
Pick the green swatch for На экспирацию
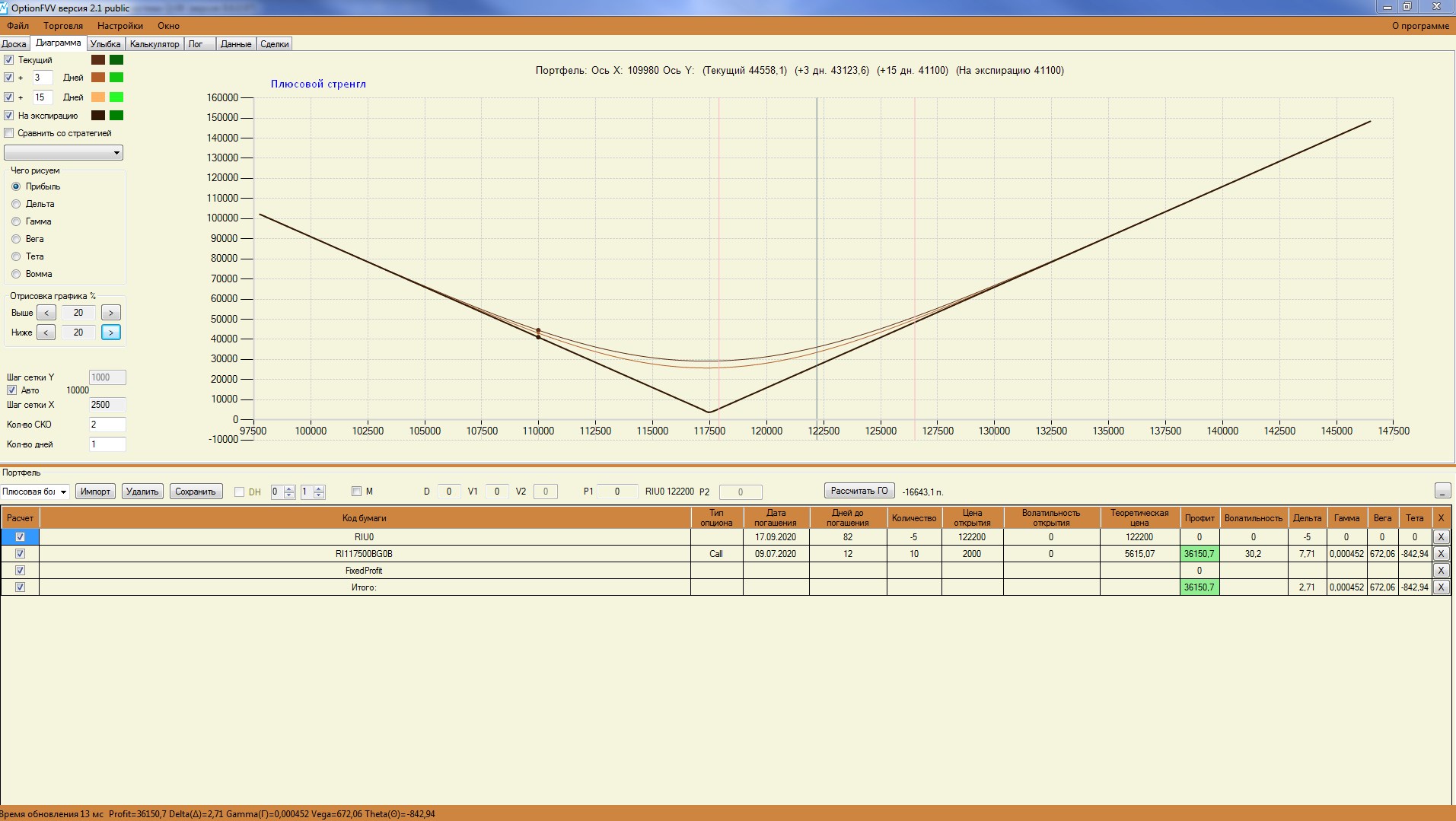point(116,116)
